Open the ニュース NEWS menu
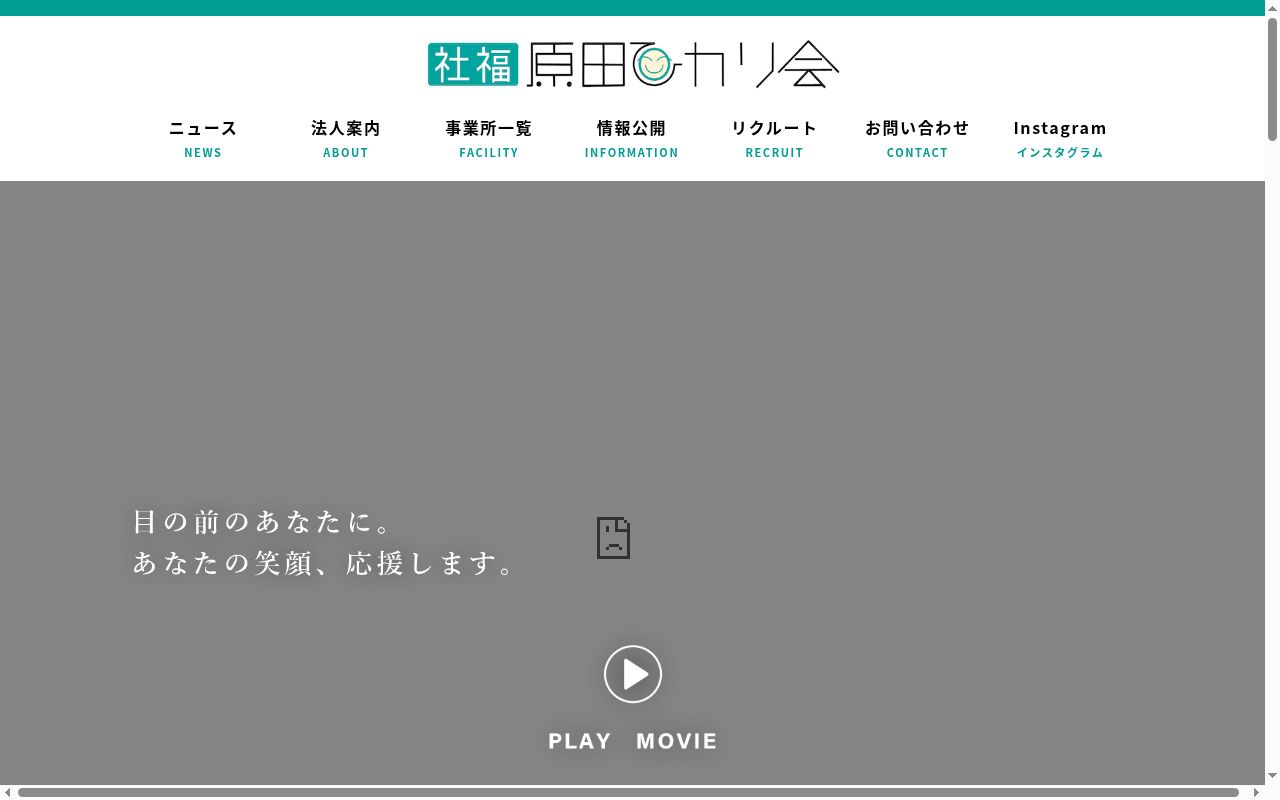 point(203,139)
